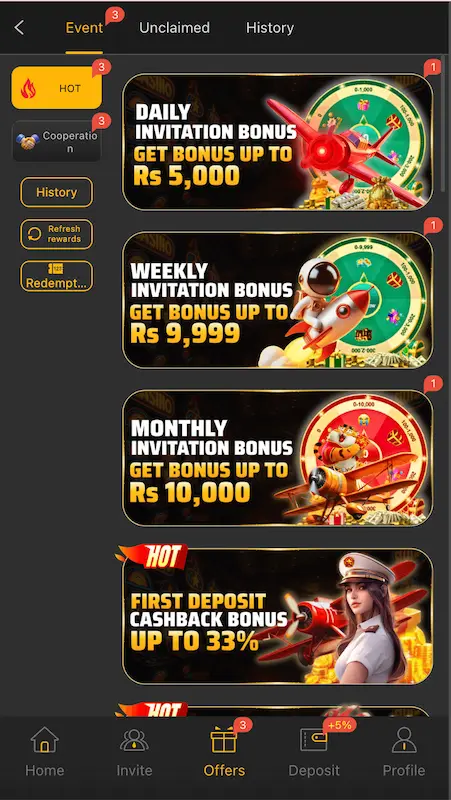This screenshot has height=800, width=451.
Task: Click the handshake Cooperation icon
Action: click(x=28, y=141)
